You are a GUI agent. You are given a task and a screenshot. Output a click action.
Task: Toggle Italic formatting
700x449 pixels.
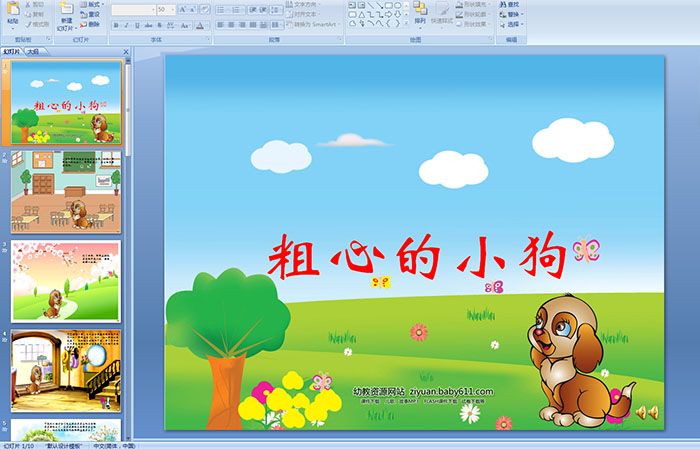click(126, 25)
